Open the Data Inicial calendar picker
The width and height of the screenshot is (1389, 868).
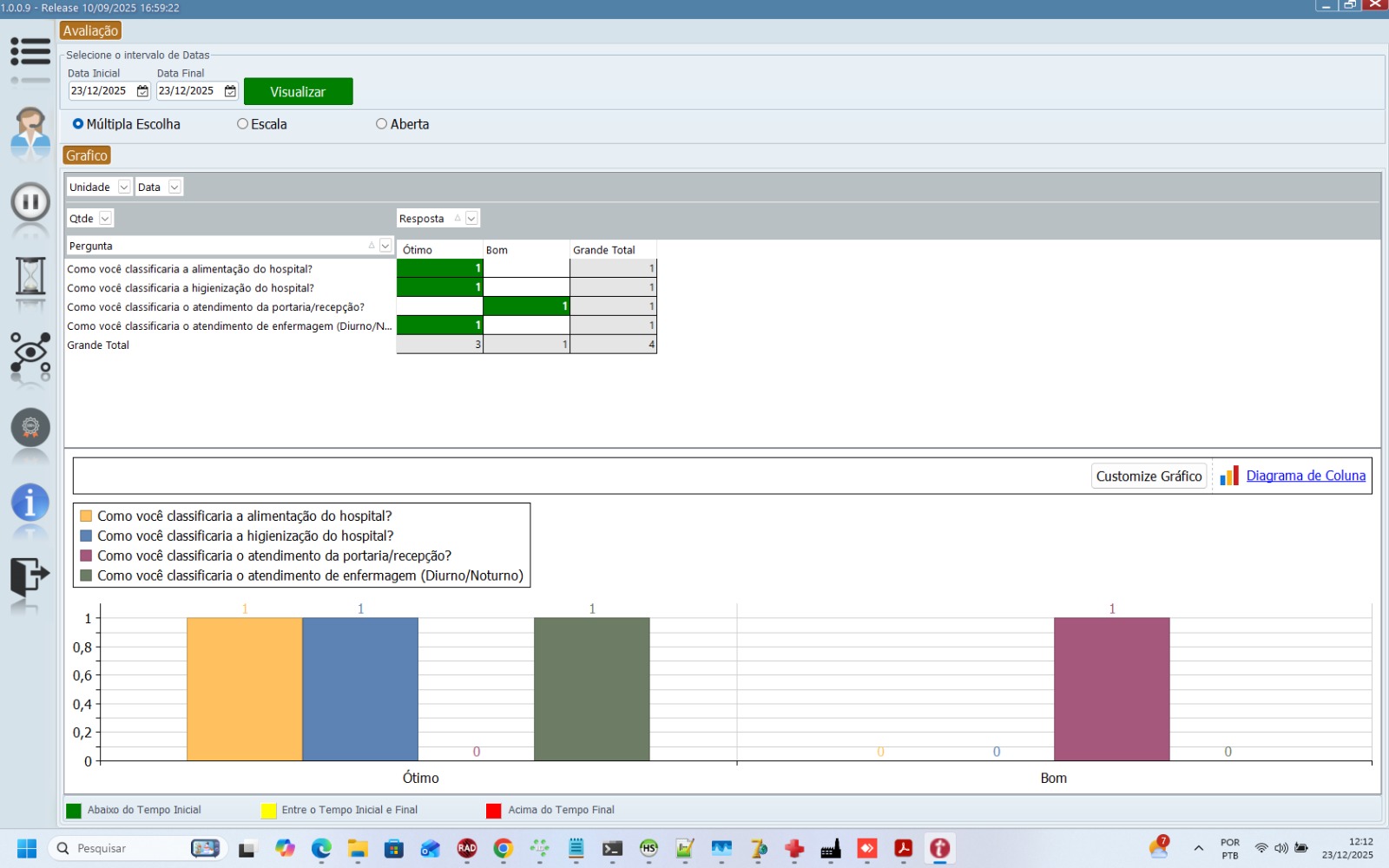coord(142,91)
